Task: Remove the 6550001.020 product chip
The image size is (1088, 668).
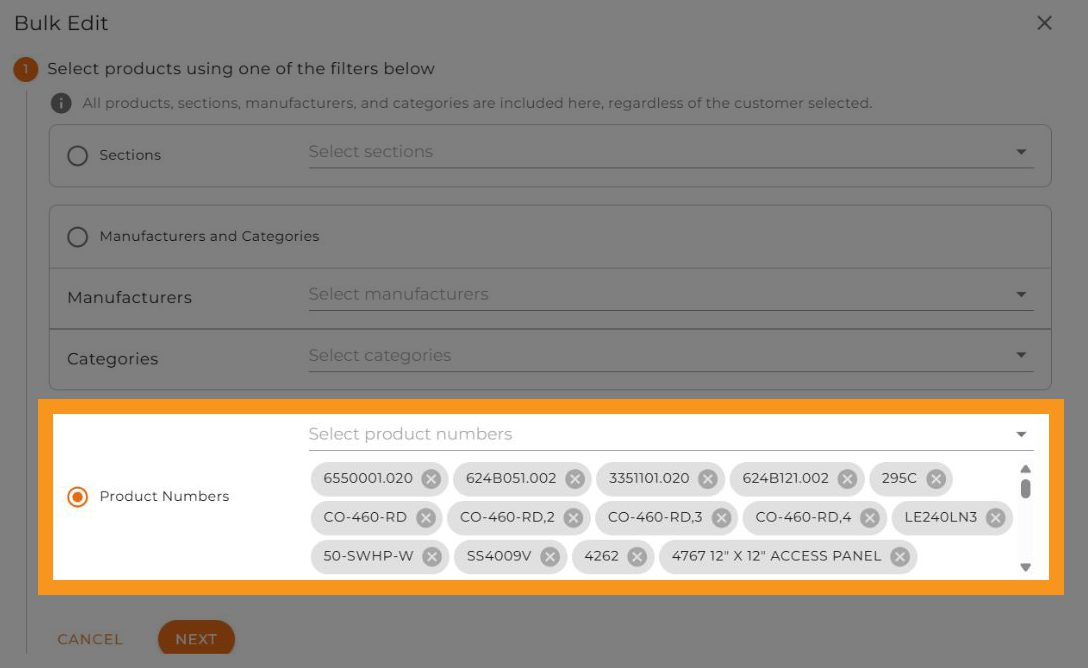Action: click(x=430, y=479)
